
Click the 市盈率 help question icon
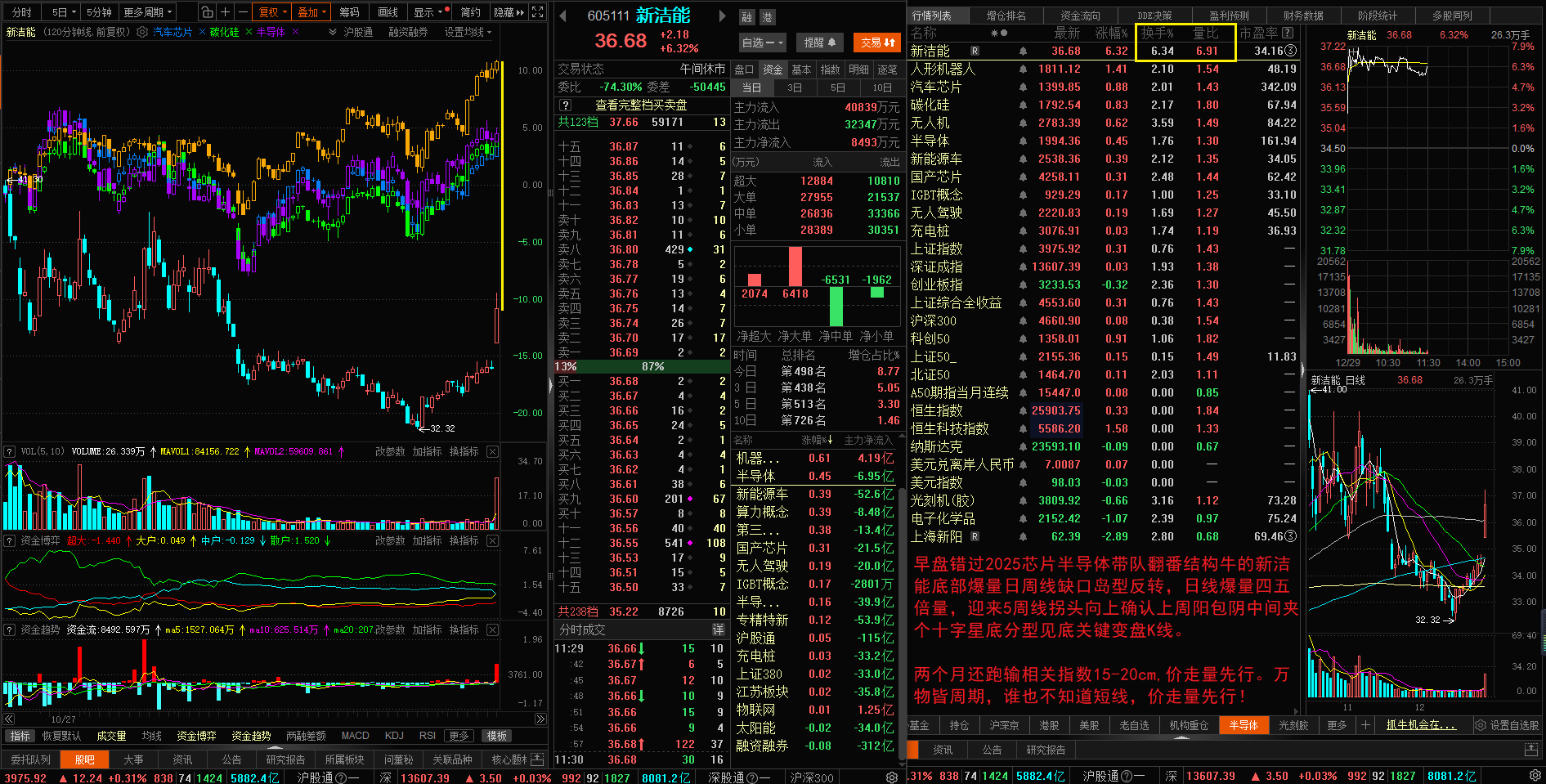click(1288, 33)
